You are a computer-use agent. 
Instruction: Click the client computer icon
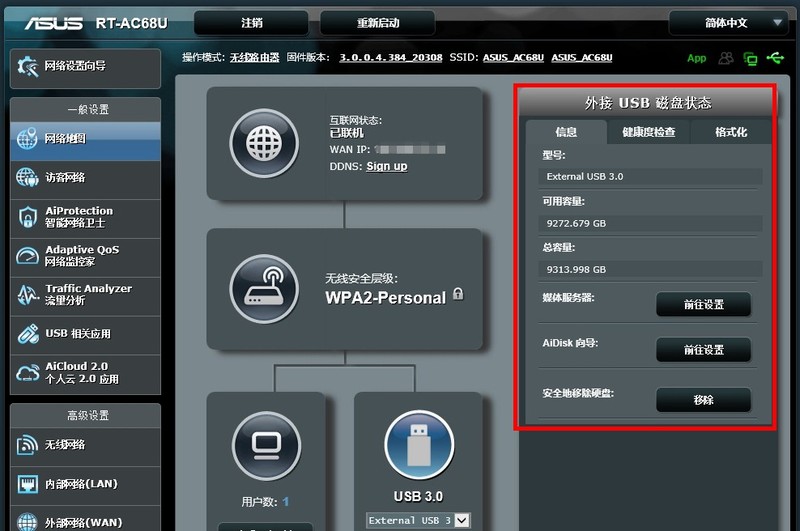(x=266, y=445)
